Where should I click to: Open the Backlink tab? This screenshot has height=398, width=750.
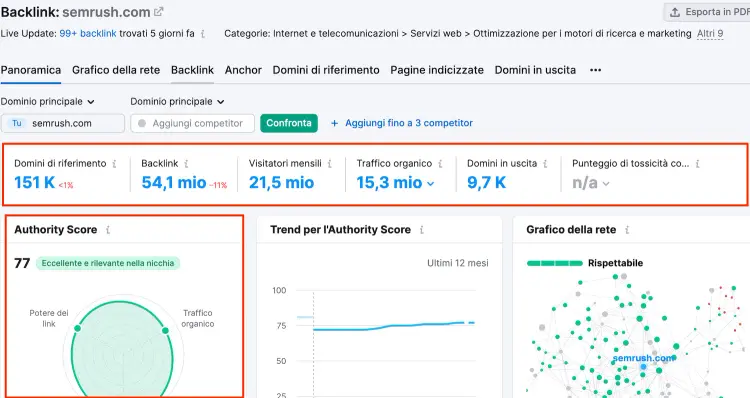tap(192, 70)
